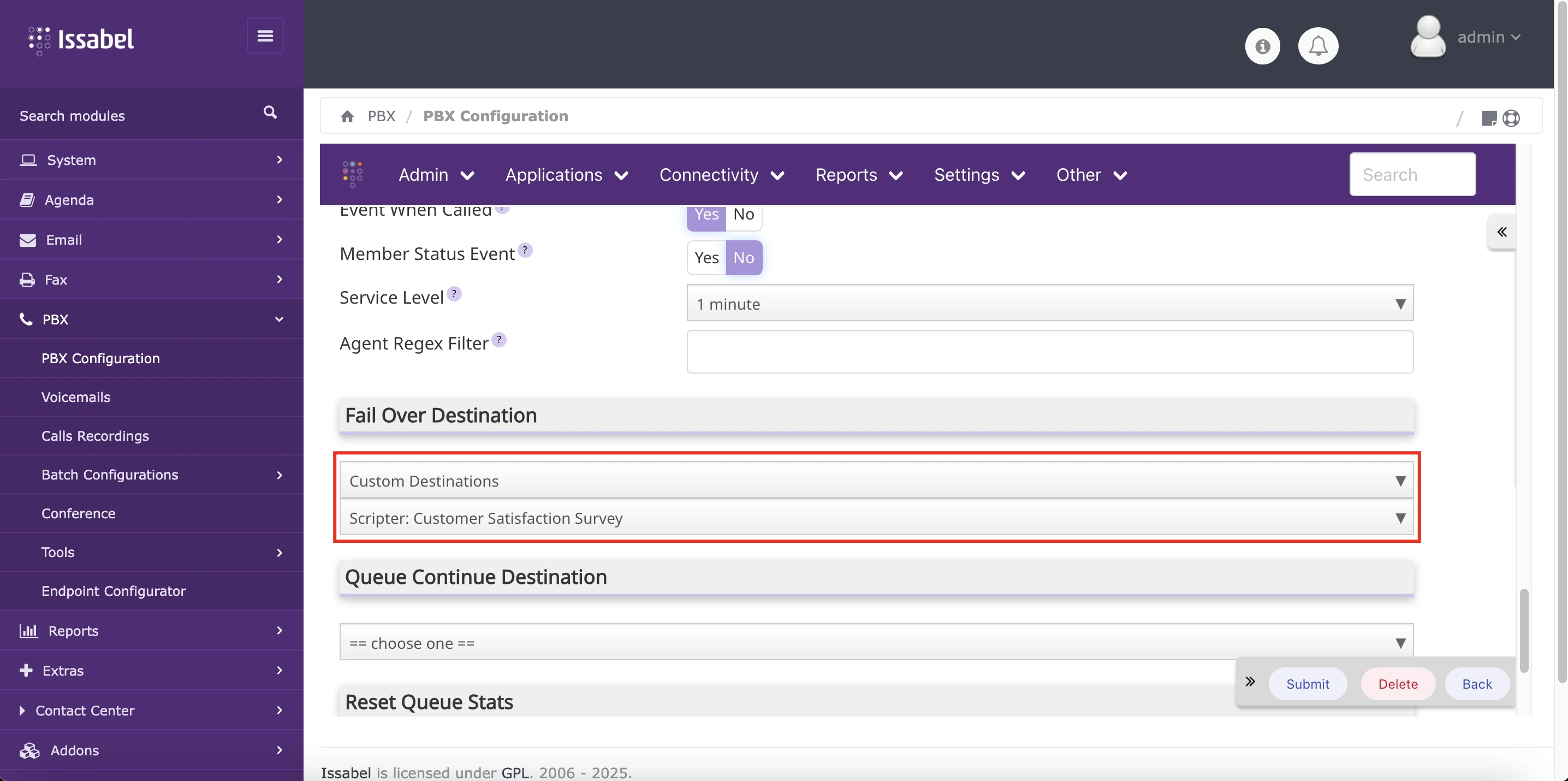This screenshot has width=1568, height=781.
Task: Click the home icon in the breadcrumb
Action: pyautogui.click(x=348, y=116)
